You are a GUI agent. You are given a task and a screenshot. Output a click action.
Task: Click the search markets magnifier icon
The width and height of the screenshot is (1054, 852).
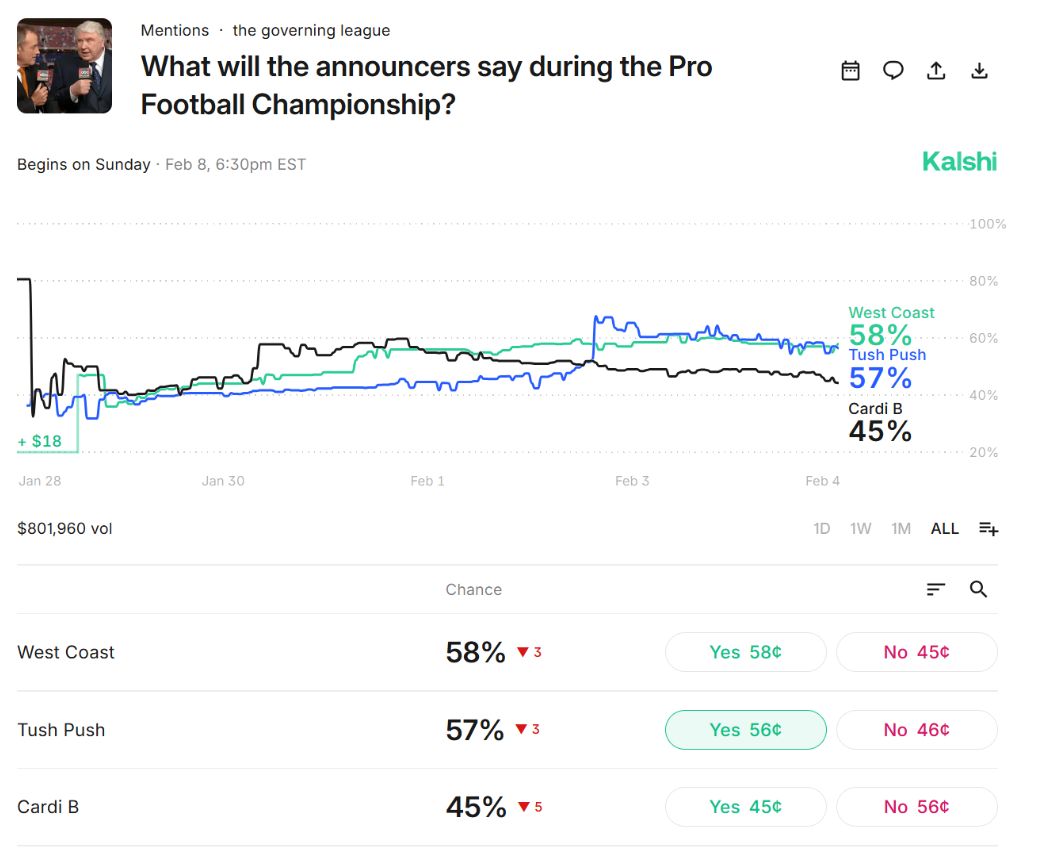point(979,589)
